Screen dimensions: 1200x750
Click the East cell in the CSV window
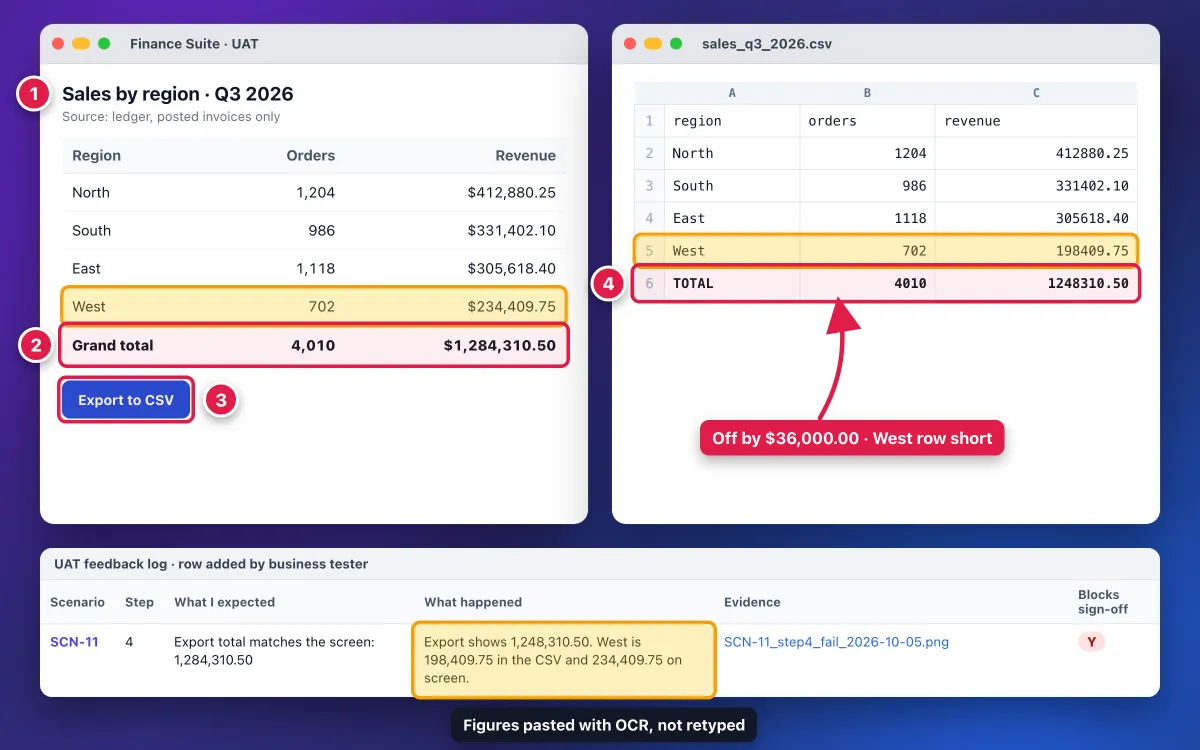[x=732, y=218]
